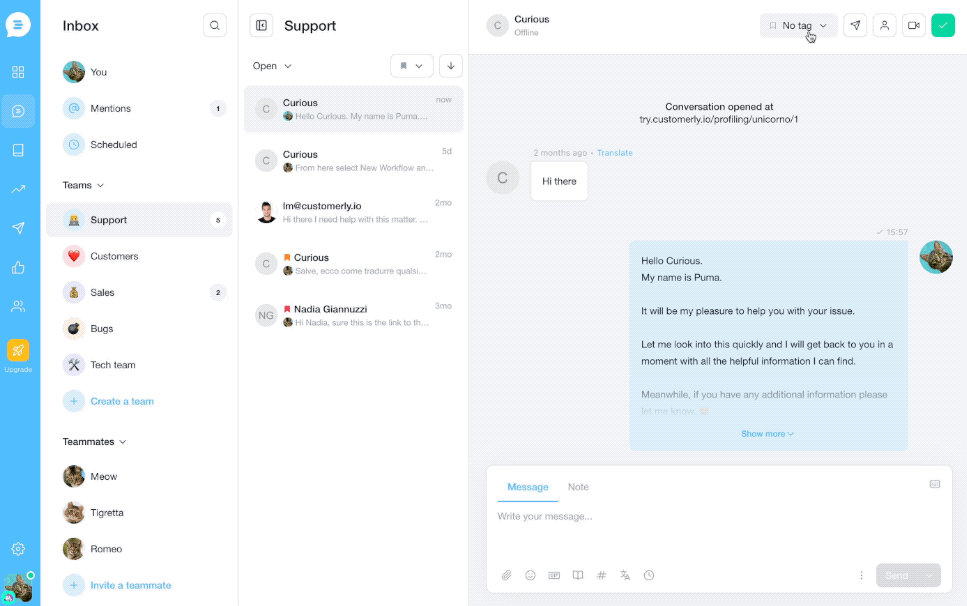The image size is (967, 606).
Task: Collapse the Teammates section
Action: [94, 441]
